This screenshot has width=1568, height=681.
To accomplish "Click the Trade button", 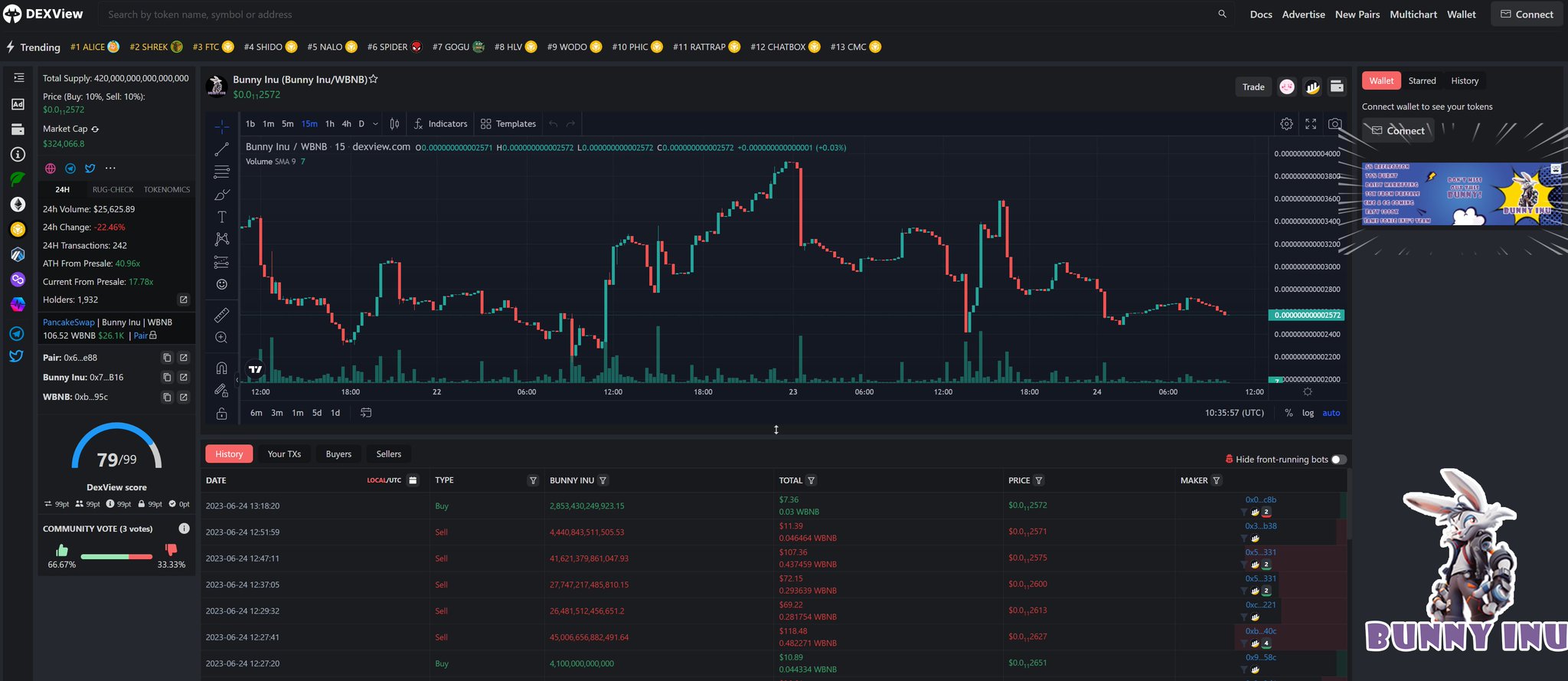I will coord(1253,87).
